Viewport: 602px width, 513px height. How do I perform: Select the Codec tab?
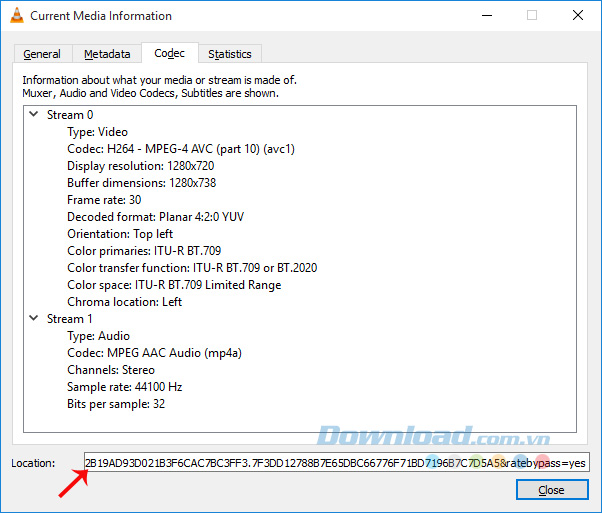[x=169, y=53]
